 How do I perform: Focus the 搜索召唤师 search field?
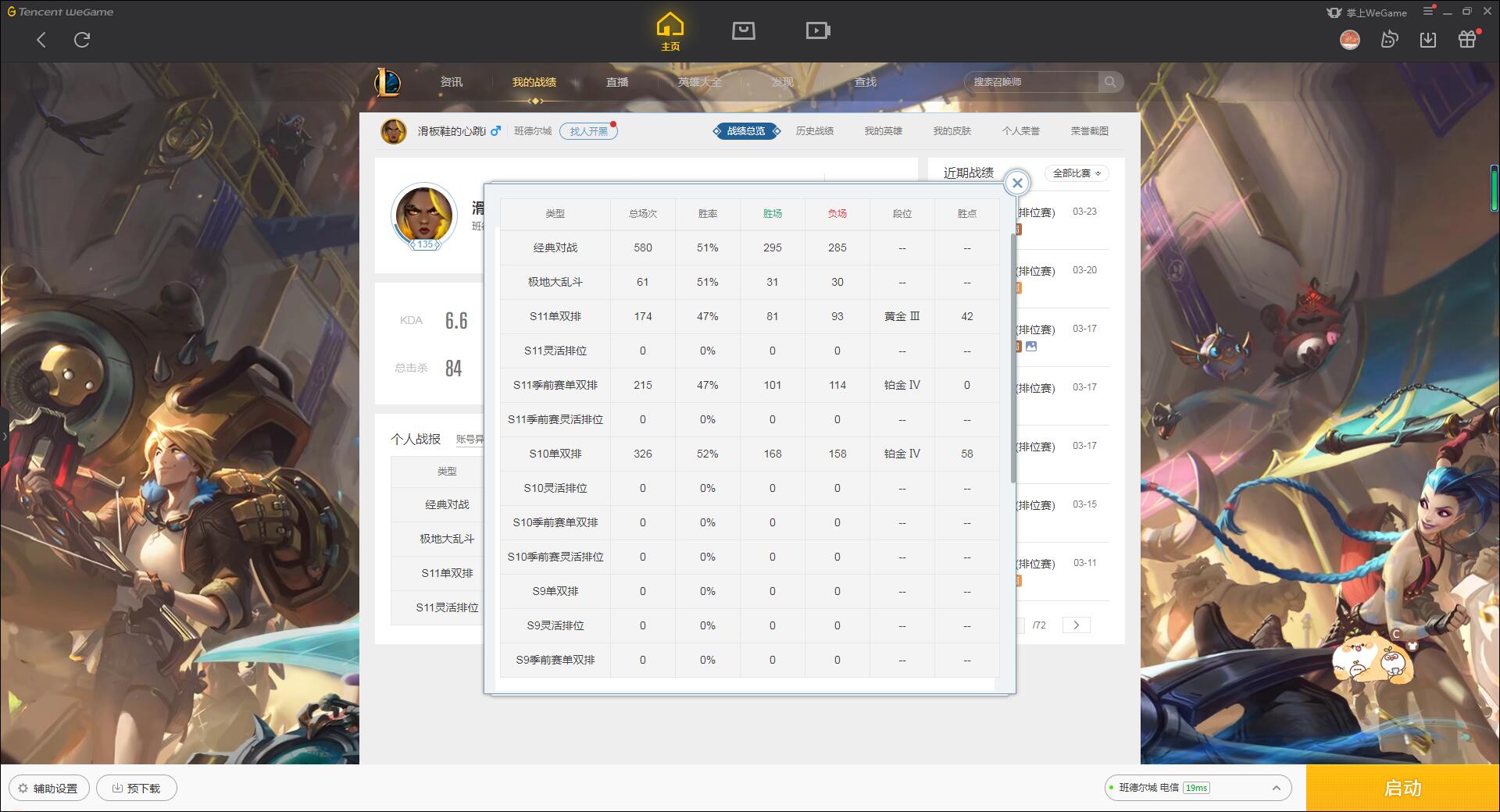coord(1031,82)
